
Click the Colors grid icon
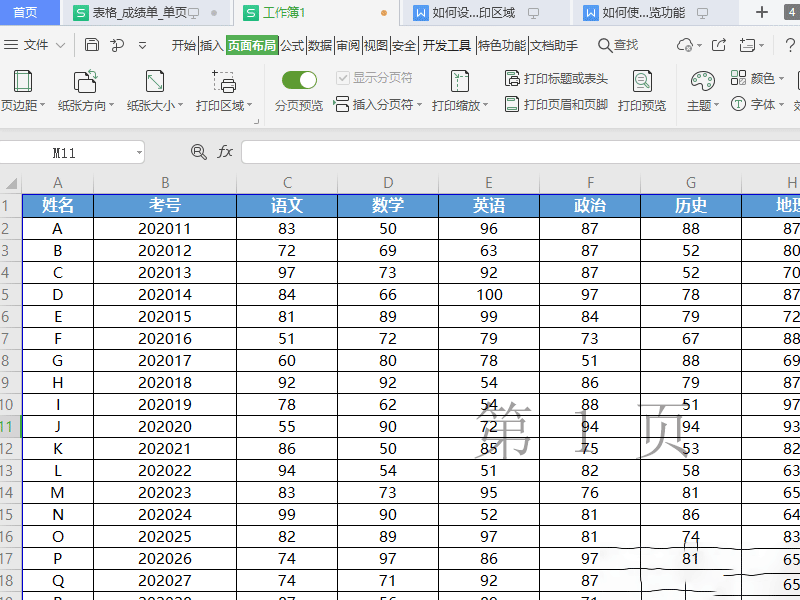click(x=738, y=78)
